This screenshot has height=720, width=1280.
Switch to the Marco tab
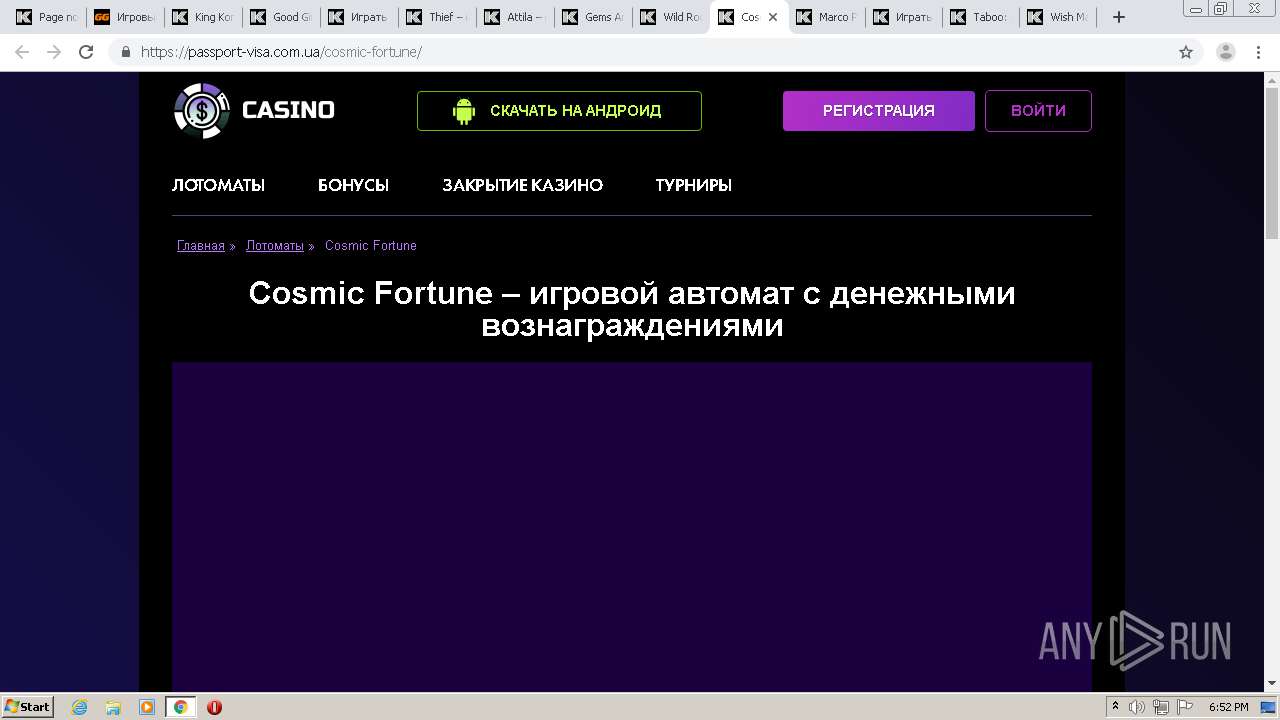(826, 17)
